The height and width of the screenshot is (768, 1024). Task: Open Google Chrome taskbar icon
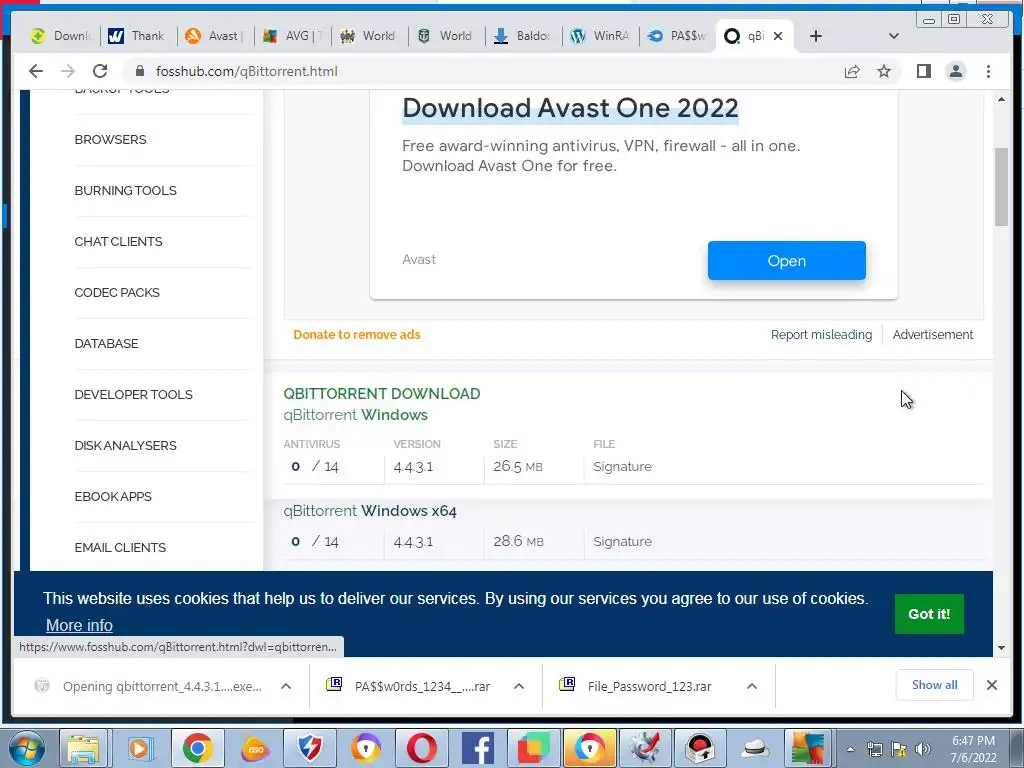(197, 748)
